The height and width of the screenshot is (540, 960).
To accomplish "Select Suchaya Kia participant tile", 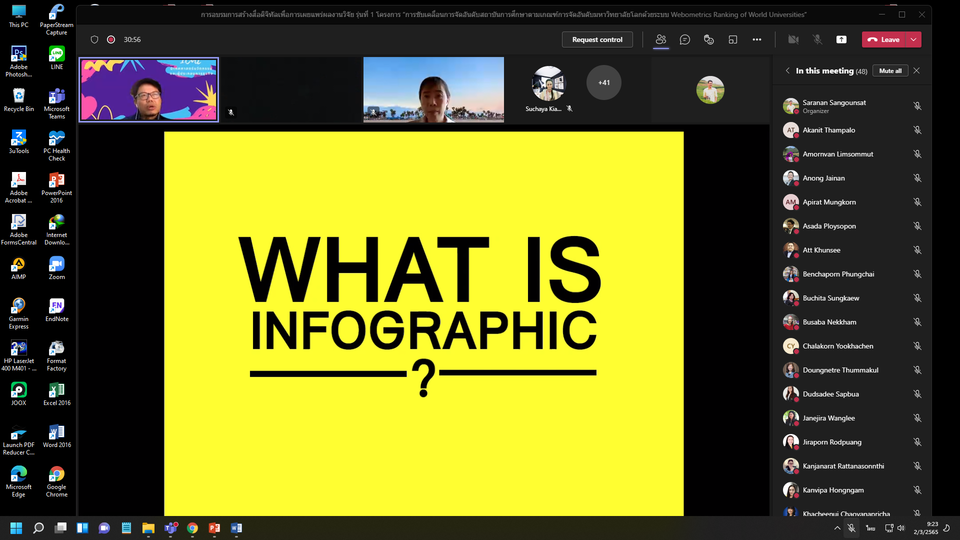I will 549,89.
